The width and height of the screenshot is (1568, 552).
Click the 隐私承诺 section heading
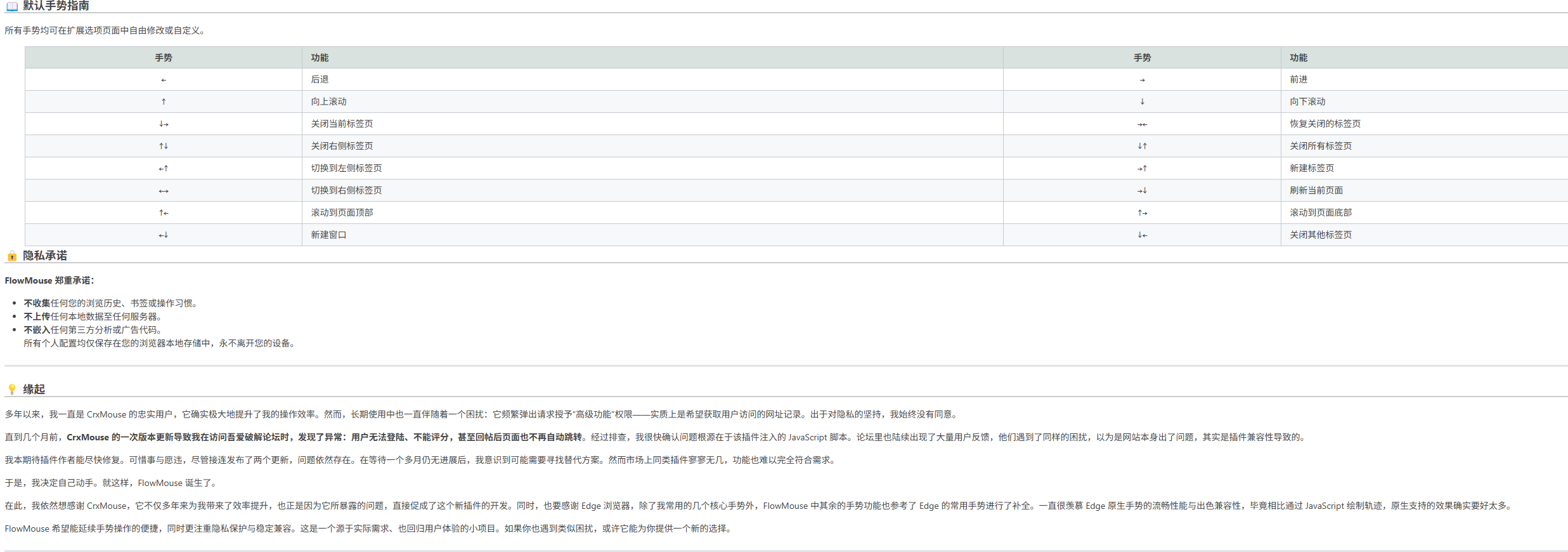coord(45,256)
